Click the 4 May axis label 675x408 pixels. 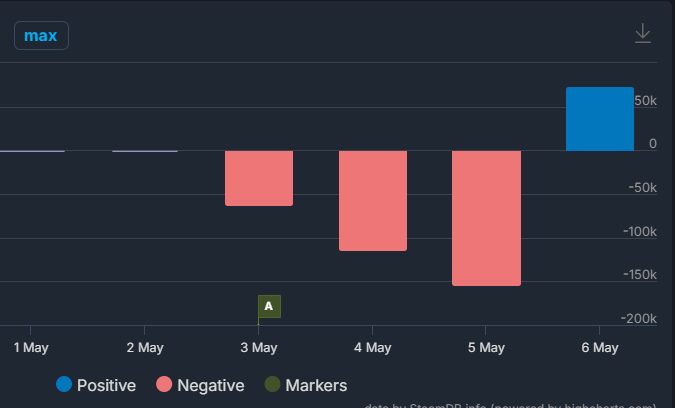372,348
